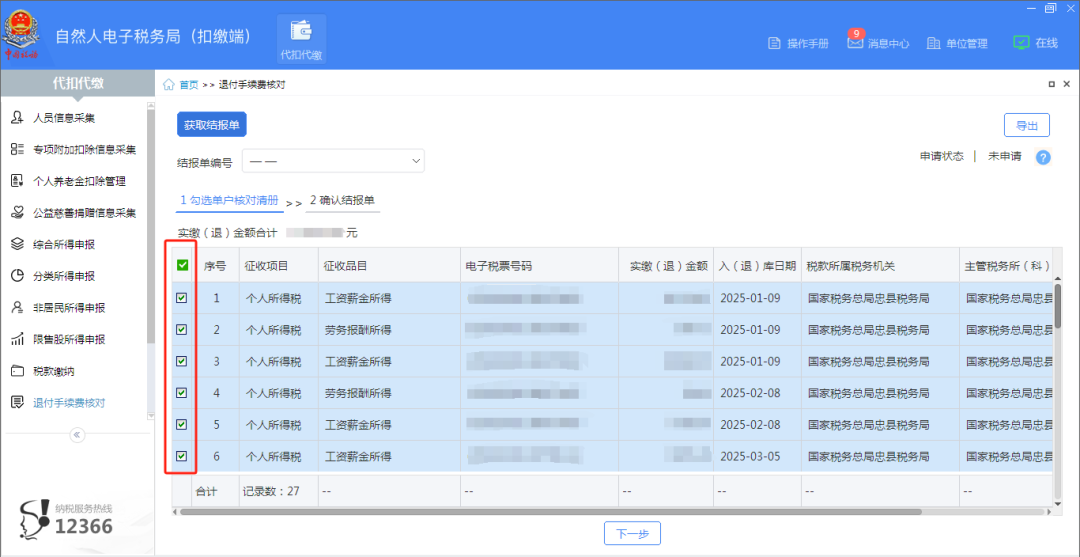Click the 主管税务所（科） column header
Screen dimensions: 1080x557
point(1006,266)
